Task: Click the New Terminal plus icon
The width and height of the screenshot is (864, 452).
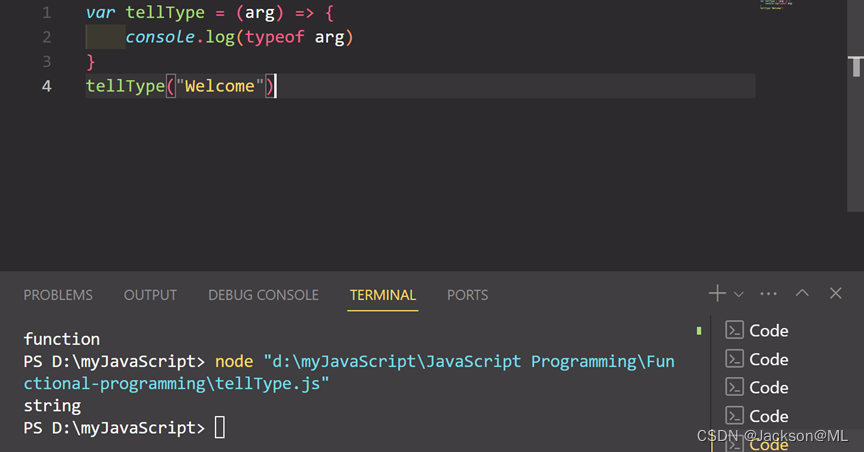Action: [717, 294]
